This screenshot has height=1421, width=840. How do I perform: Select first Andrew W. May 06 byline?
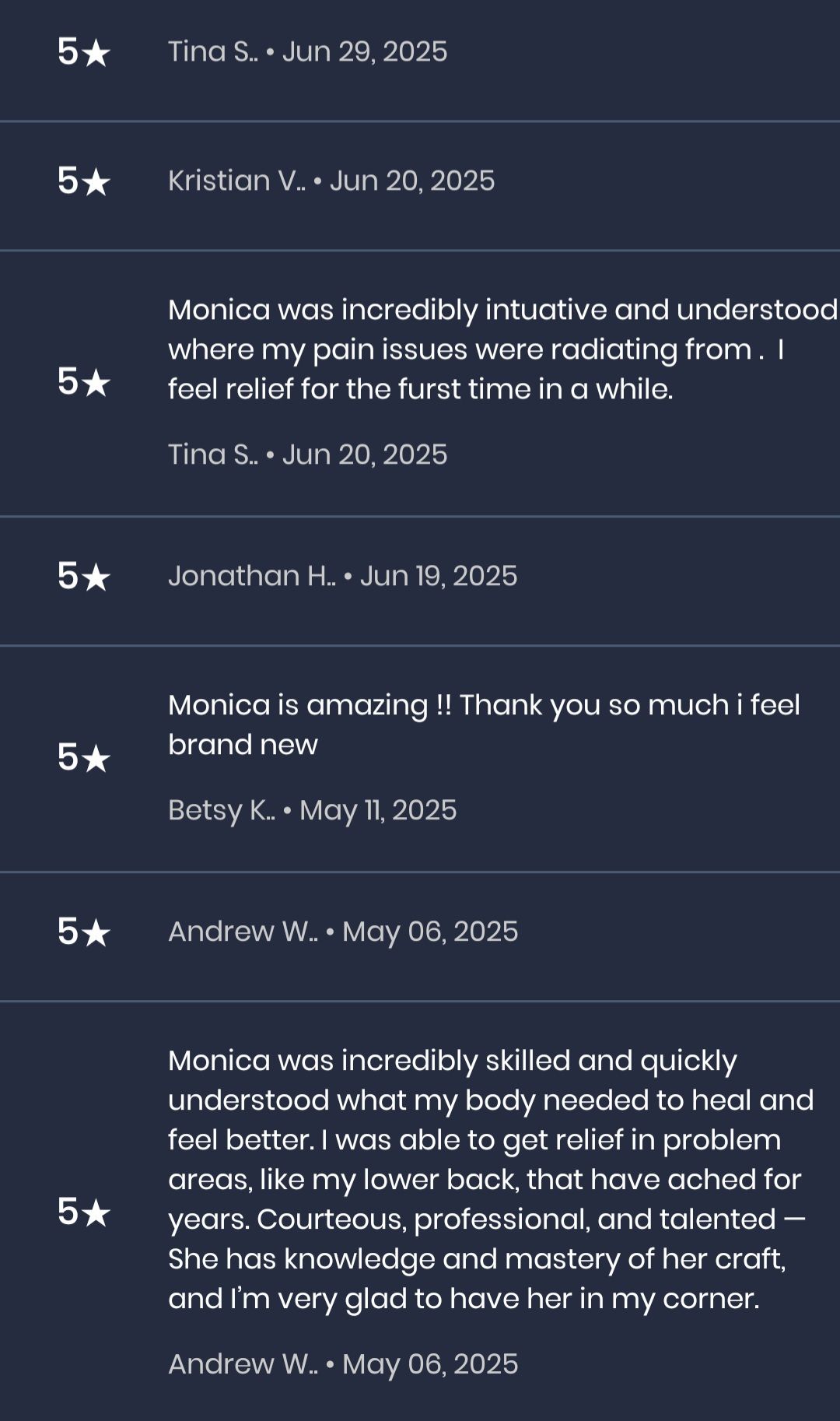tap(342, 932)
